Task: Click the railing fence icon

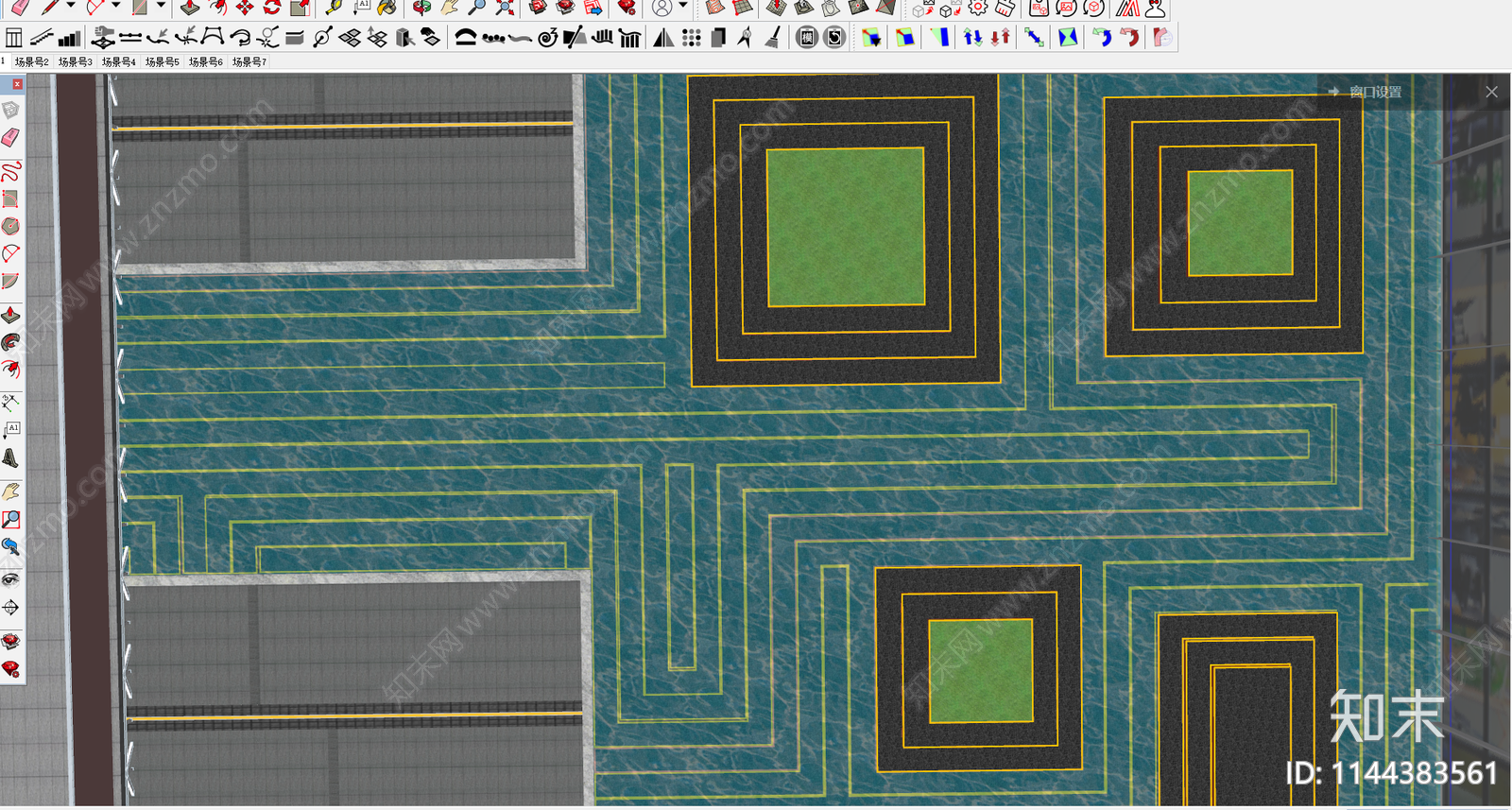Action: [629, 38]
